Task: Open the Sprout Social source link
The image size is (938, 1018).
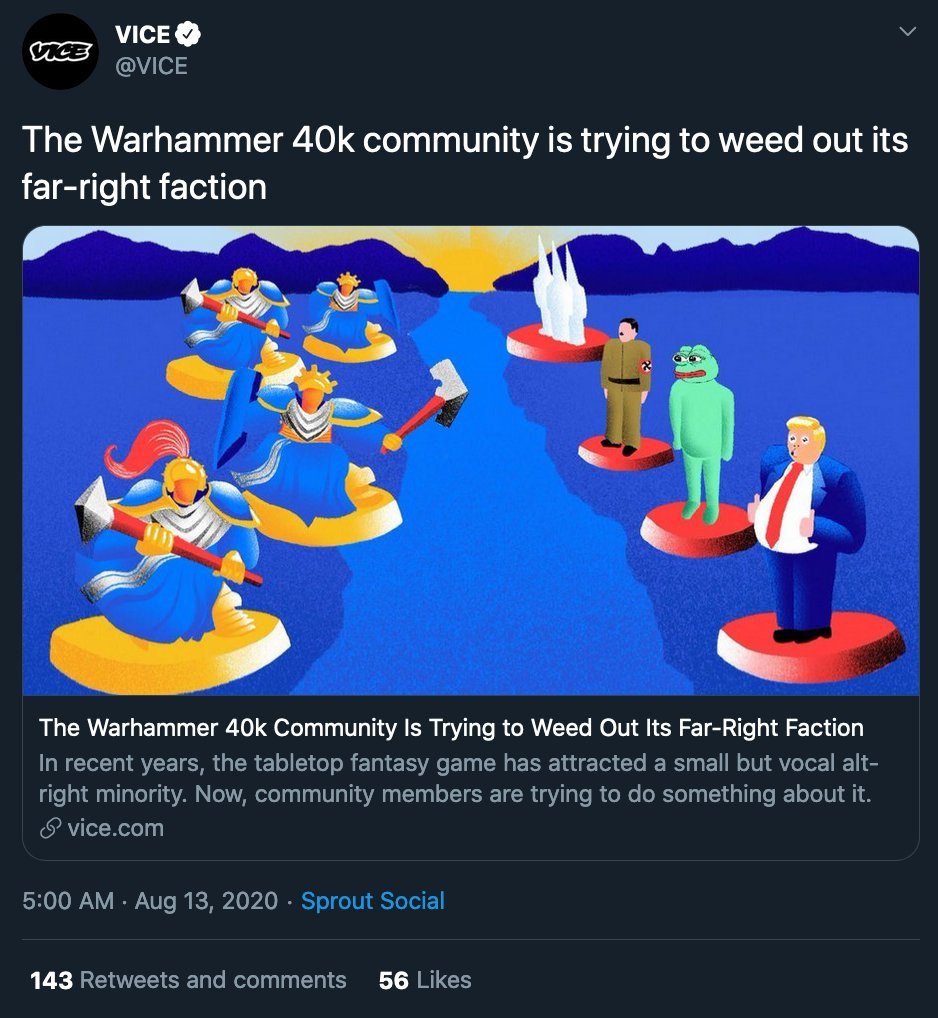Action: 373,901
